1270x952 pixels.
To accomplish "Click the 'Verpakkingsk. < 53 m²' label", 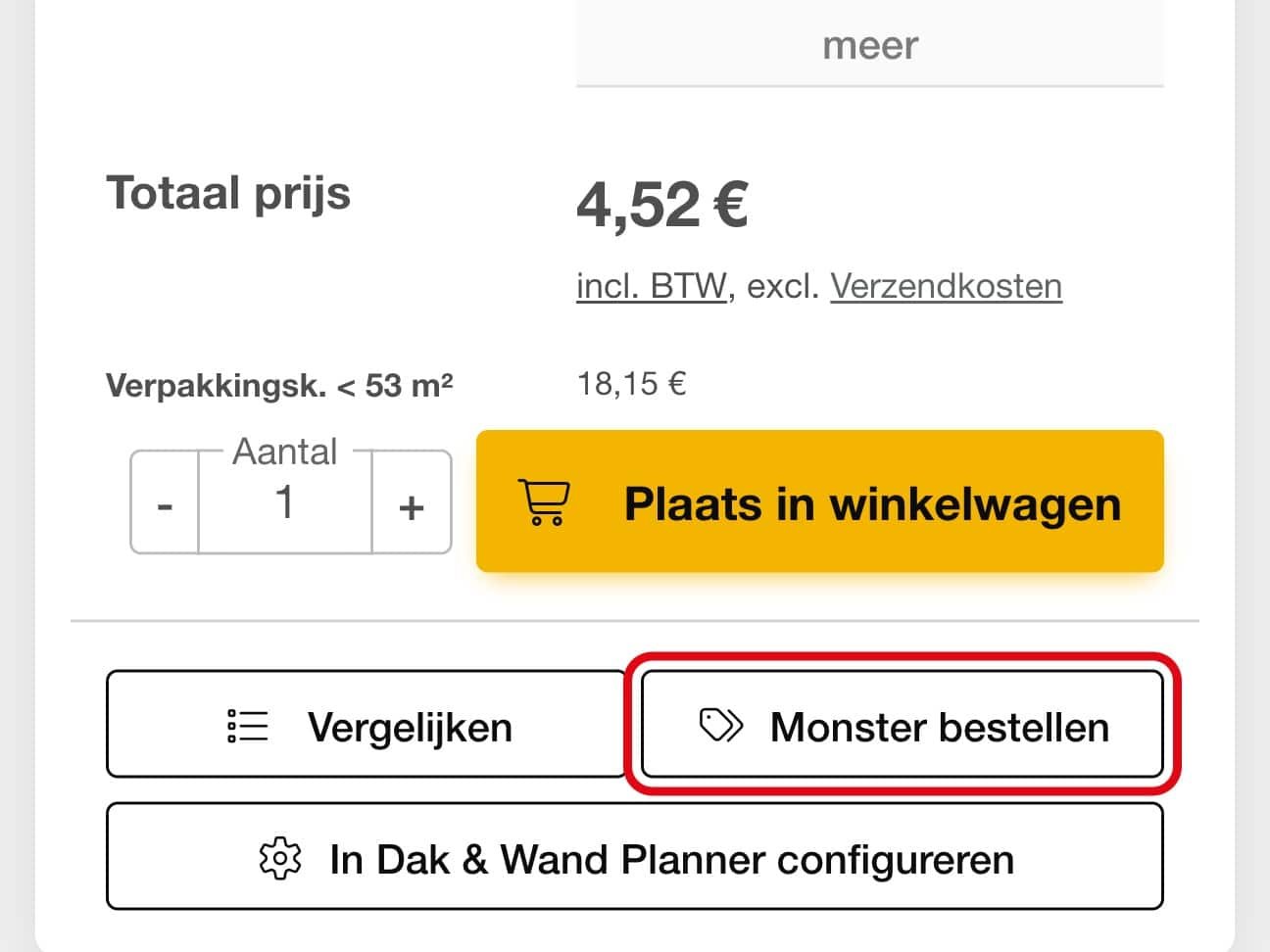I will 279,385.
